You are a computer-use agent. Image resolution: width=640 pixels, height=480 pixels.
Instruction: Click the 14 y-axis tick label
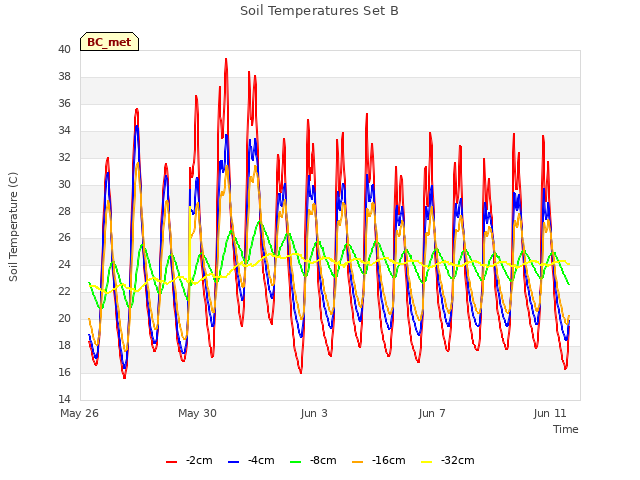coord(64,399)
